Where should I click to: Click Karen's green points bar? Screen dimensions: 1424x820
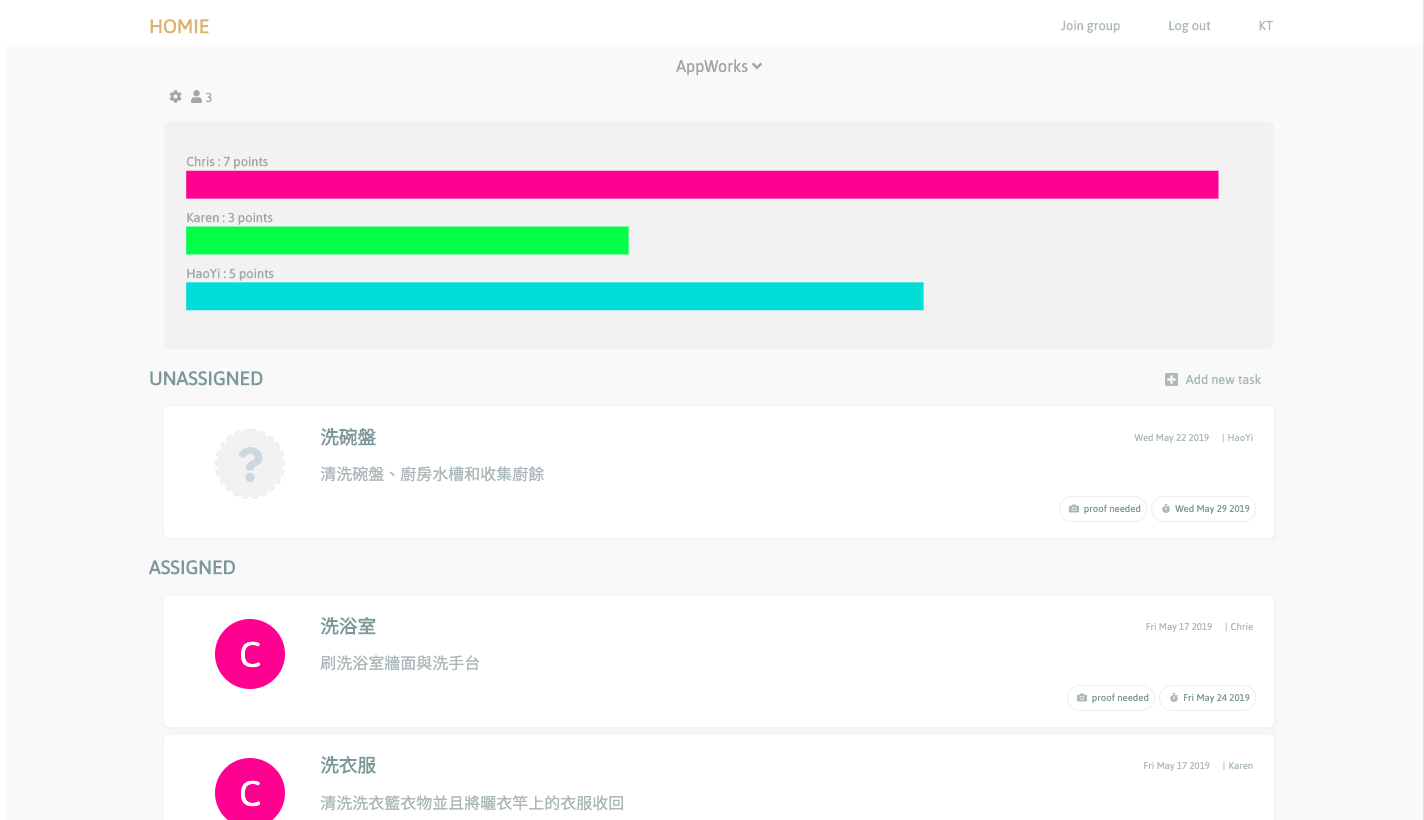click(x=407, y=241)
